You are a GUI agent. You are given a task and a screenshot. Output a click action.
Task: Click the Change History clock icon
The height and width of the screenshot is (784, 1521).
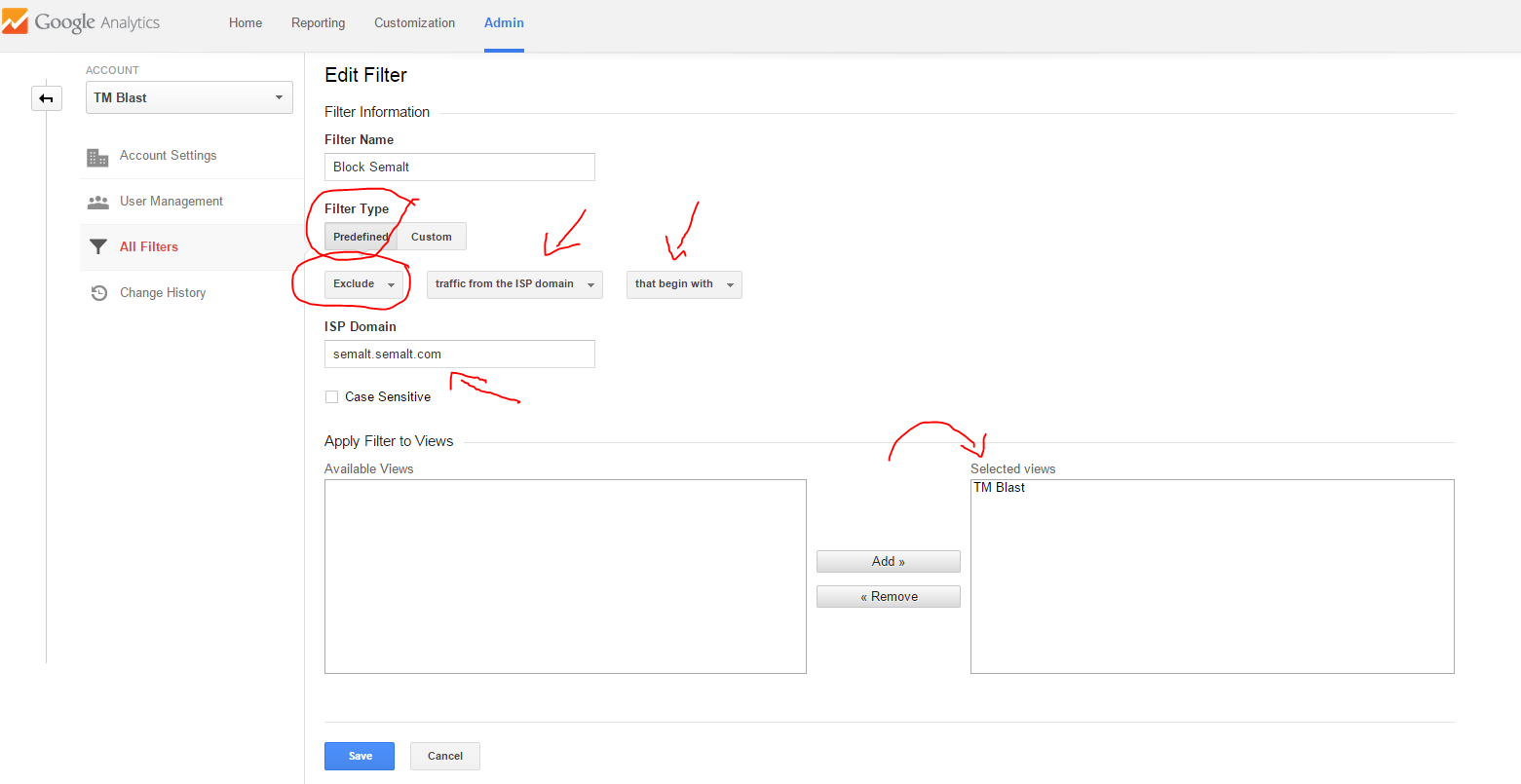(98, 293)
